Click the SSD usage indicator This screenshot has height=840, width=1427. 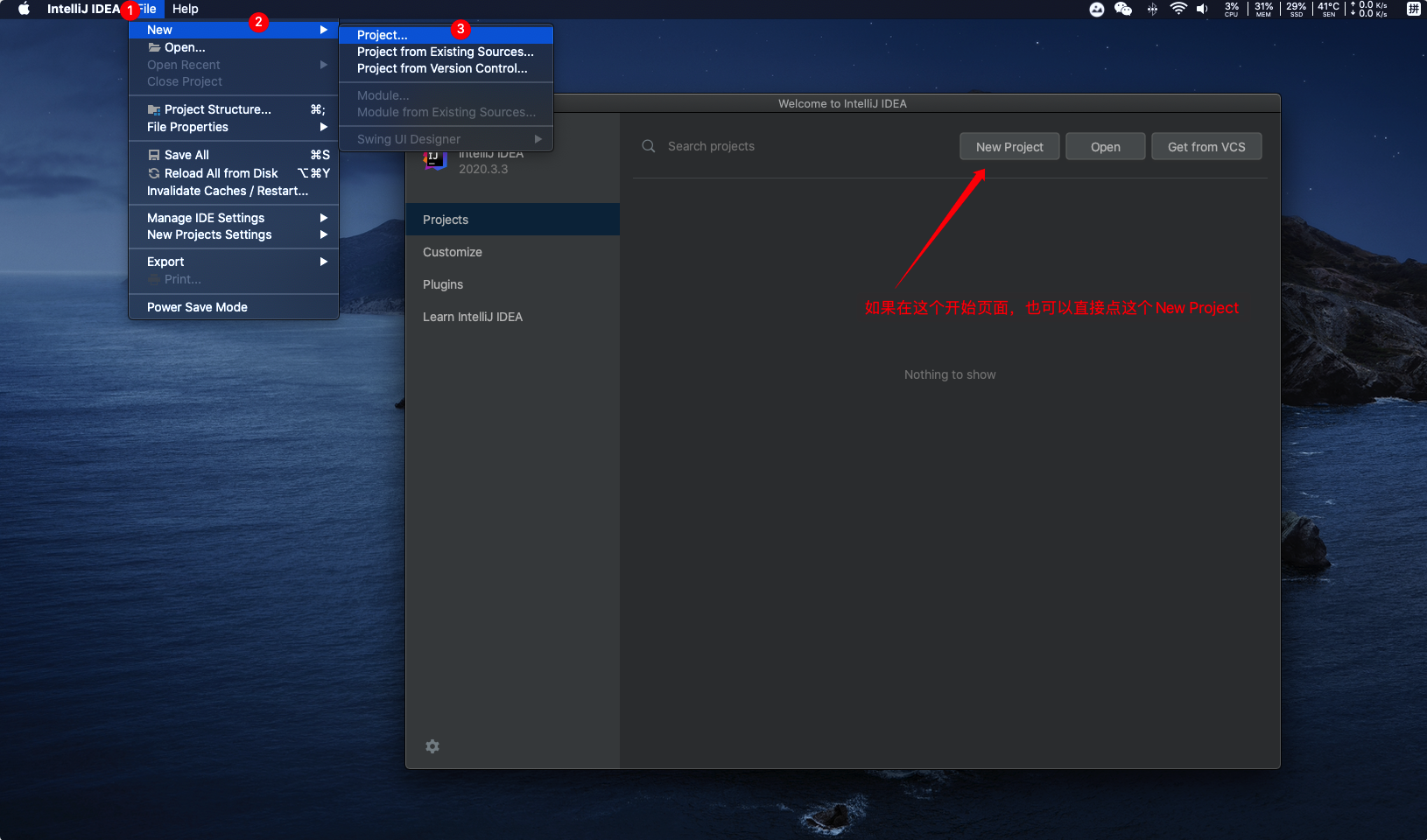(x=1296, y=9)
